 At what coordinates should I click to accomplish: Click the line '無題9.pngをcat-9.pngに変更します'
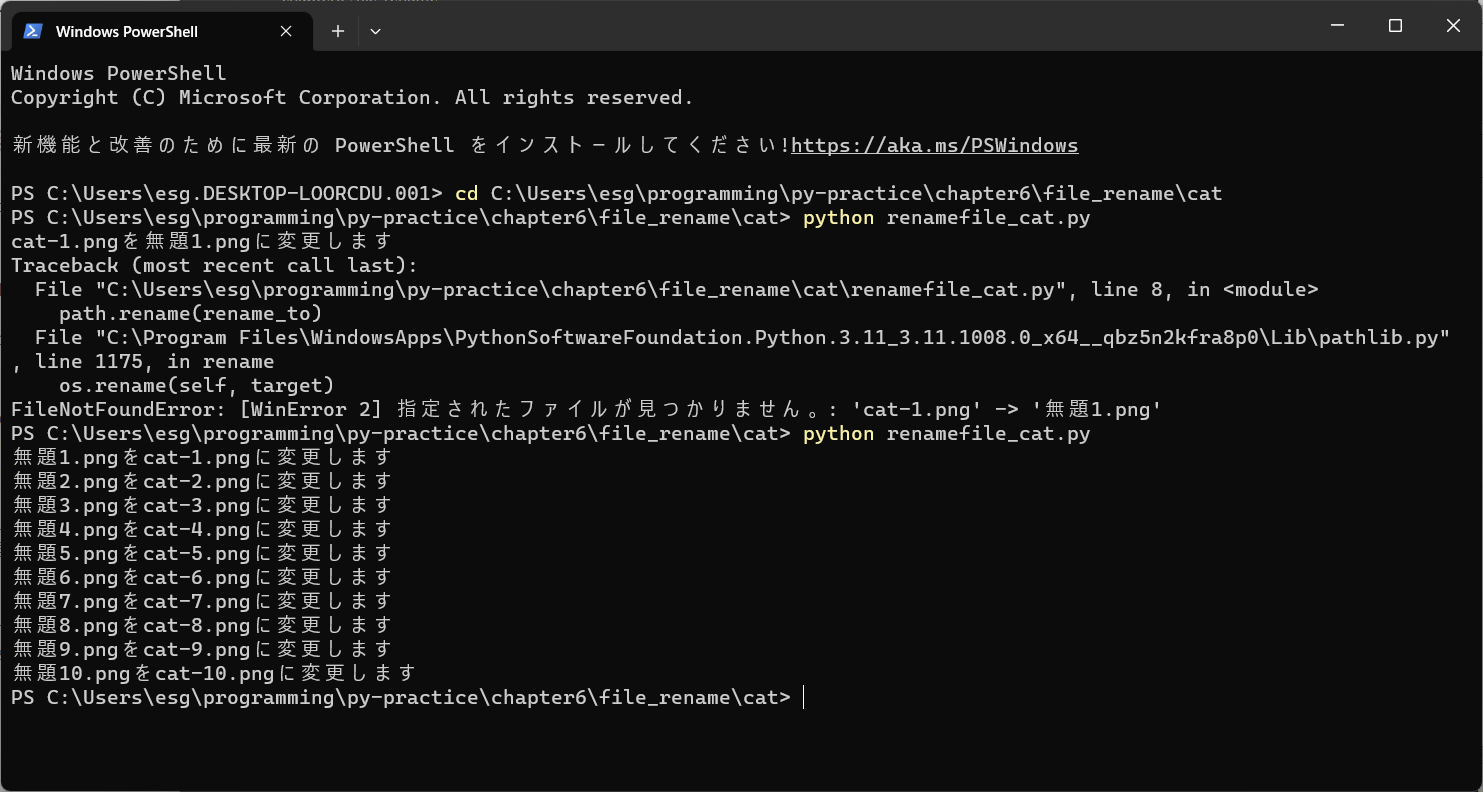202,649
